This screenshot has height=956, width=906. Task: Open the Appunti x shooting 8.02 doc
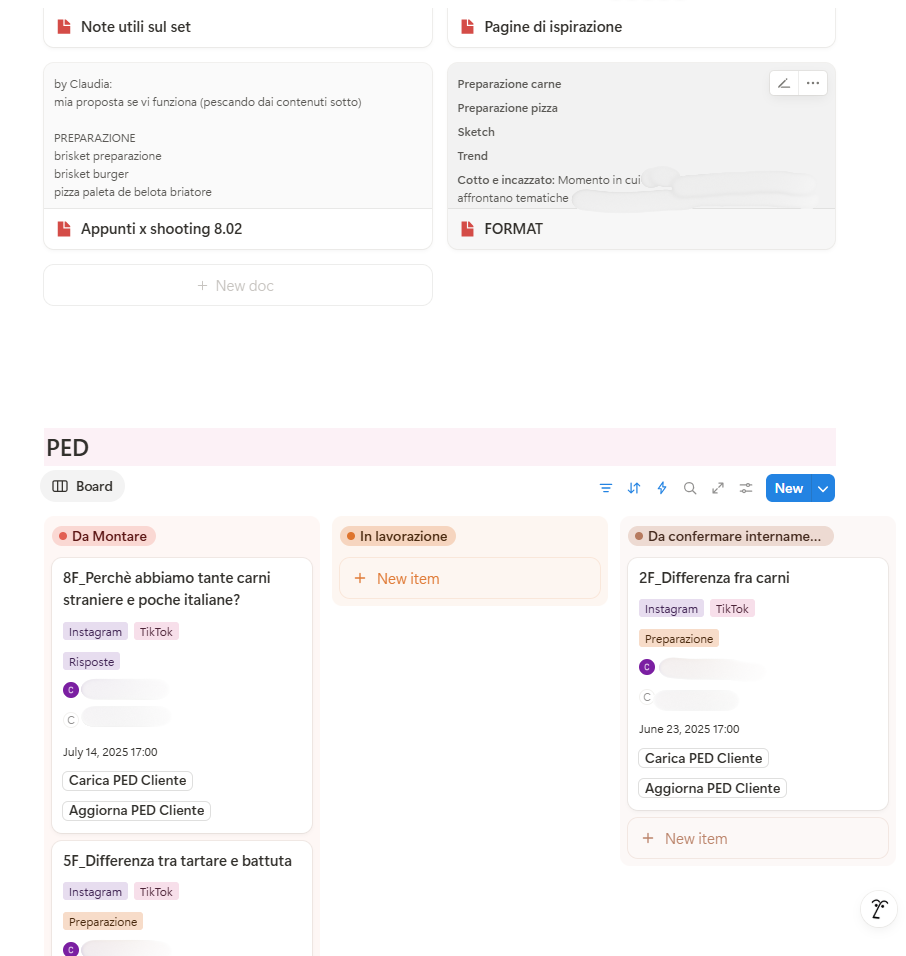162,229
